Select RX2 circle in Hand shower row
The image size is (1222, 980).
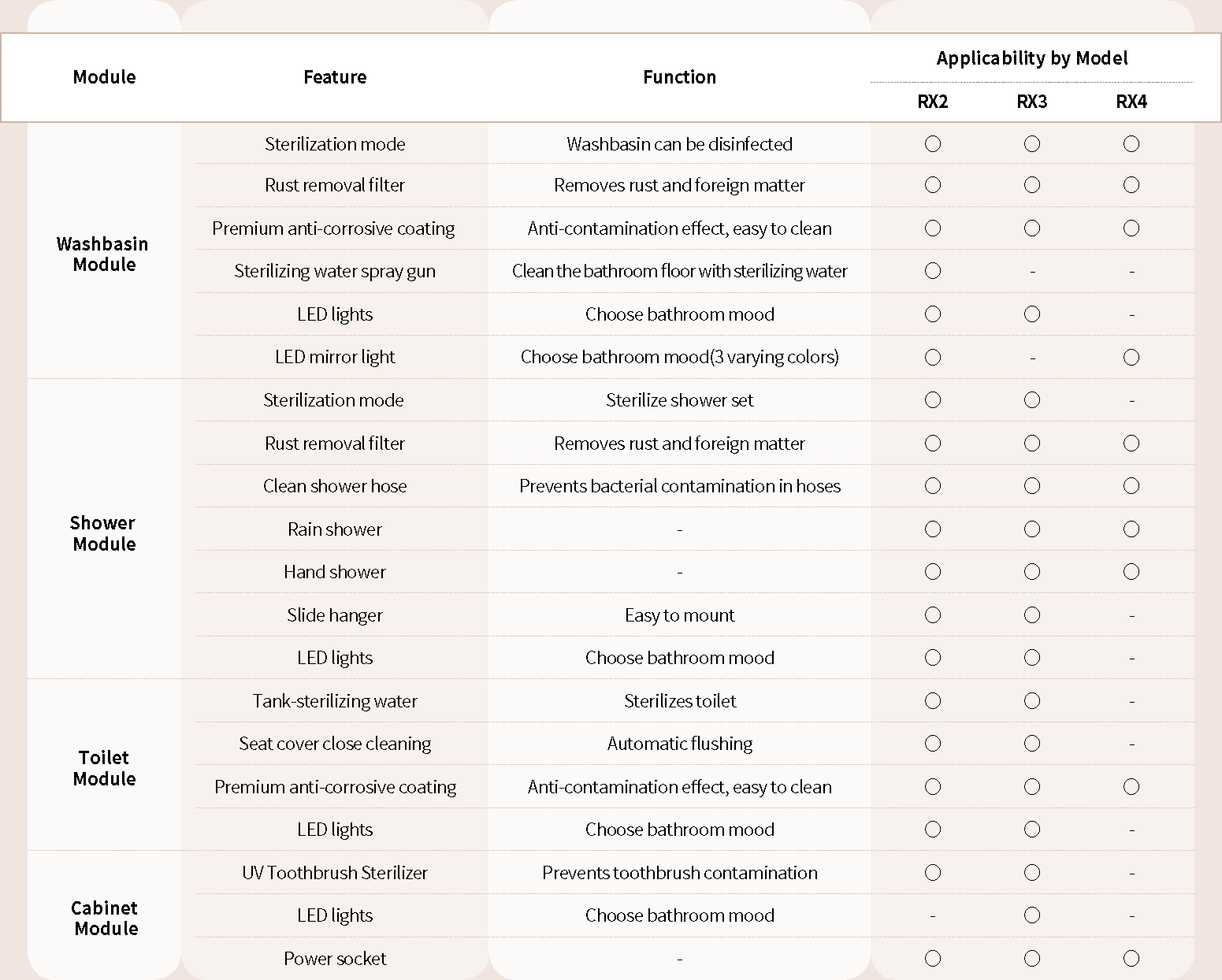click(933, 572)
